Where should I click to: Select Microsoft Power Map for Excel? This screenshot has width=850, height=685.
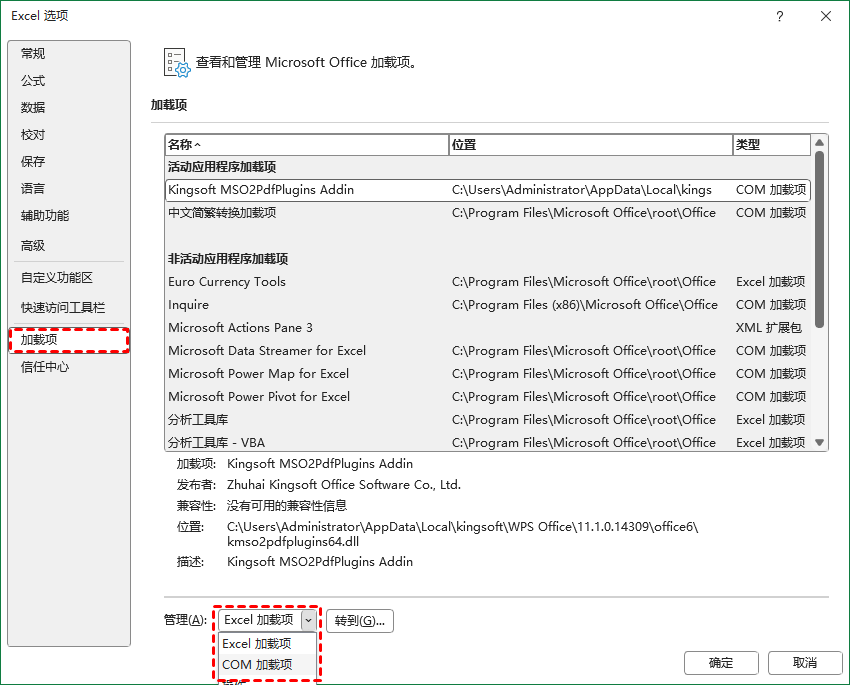(488, 374)
